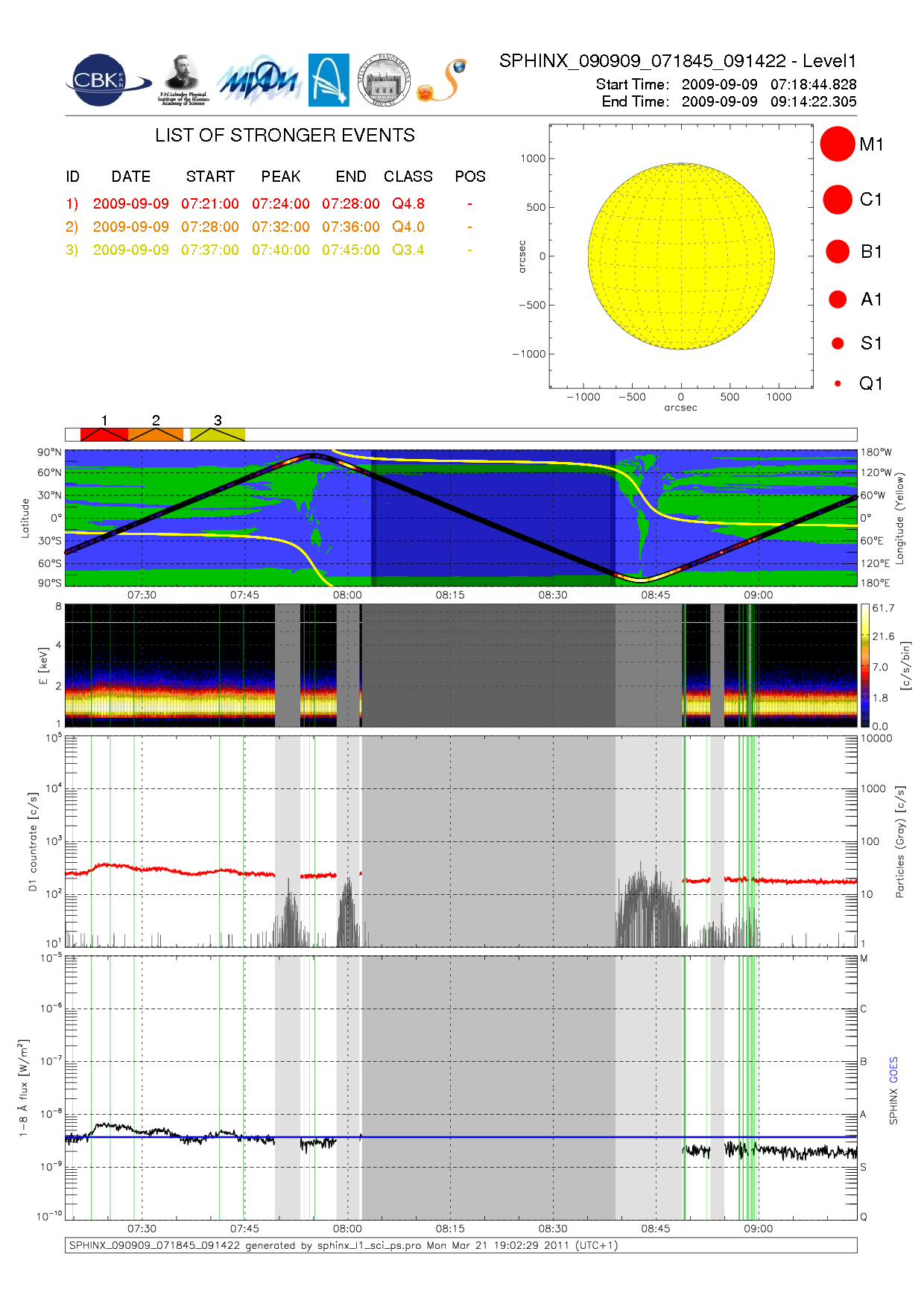Click event 1 end time 07:28:00
The width and height of the screenshot is (924, 1307).
[x=351, y=203]
